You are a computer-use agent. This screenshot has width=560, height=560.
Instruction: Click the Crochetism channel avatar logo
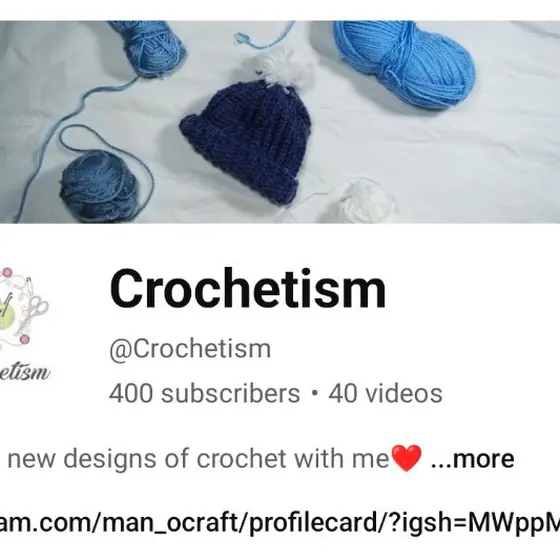(x=24, y=325)
